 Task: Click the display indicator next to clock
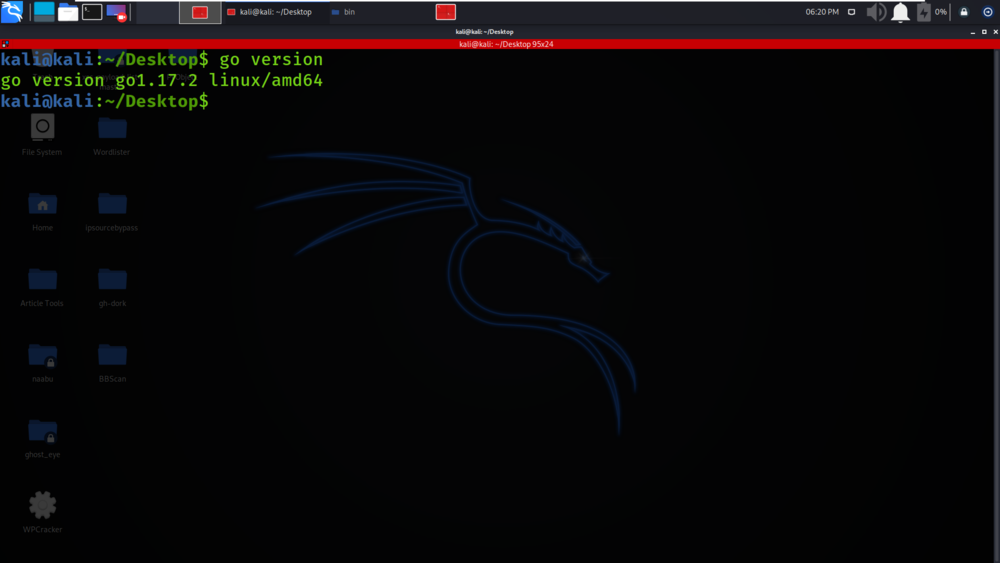point(851,12)
